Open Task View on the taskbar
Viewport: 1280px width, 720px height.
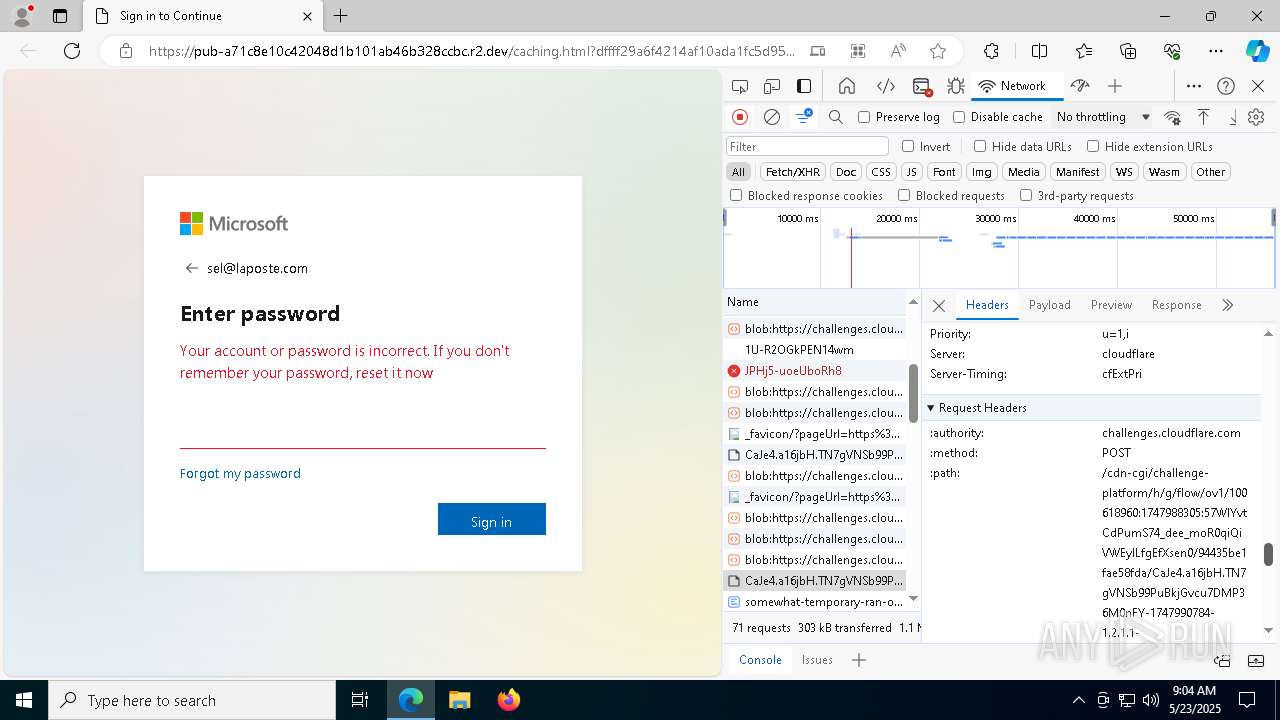[x=360, y=700]
